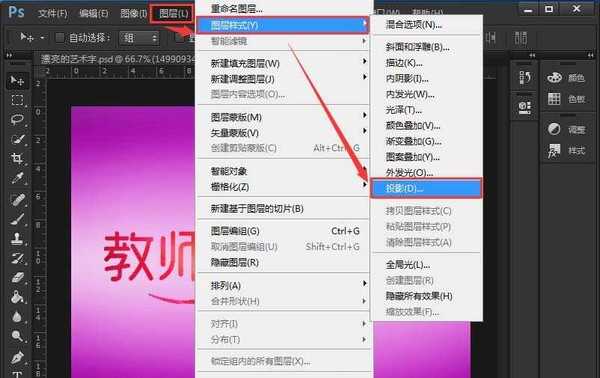This screenshot has width=600, height=378.
Task: Expand the color and styles panel dock
Action: (x=591, y=56)
